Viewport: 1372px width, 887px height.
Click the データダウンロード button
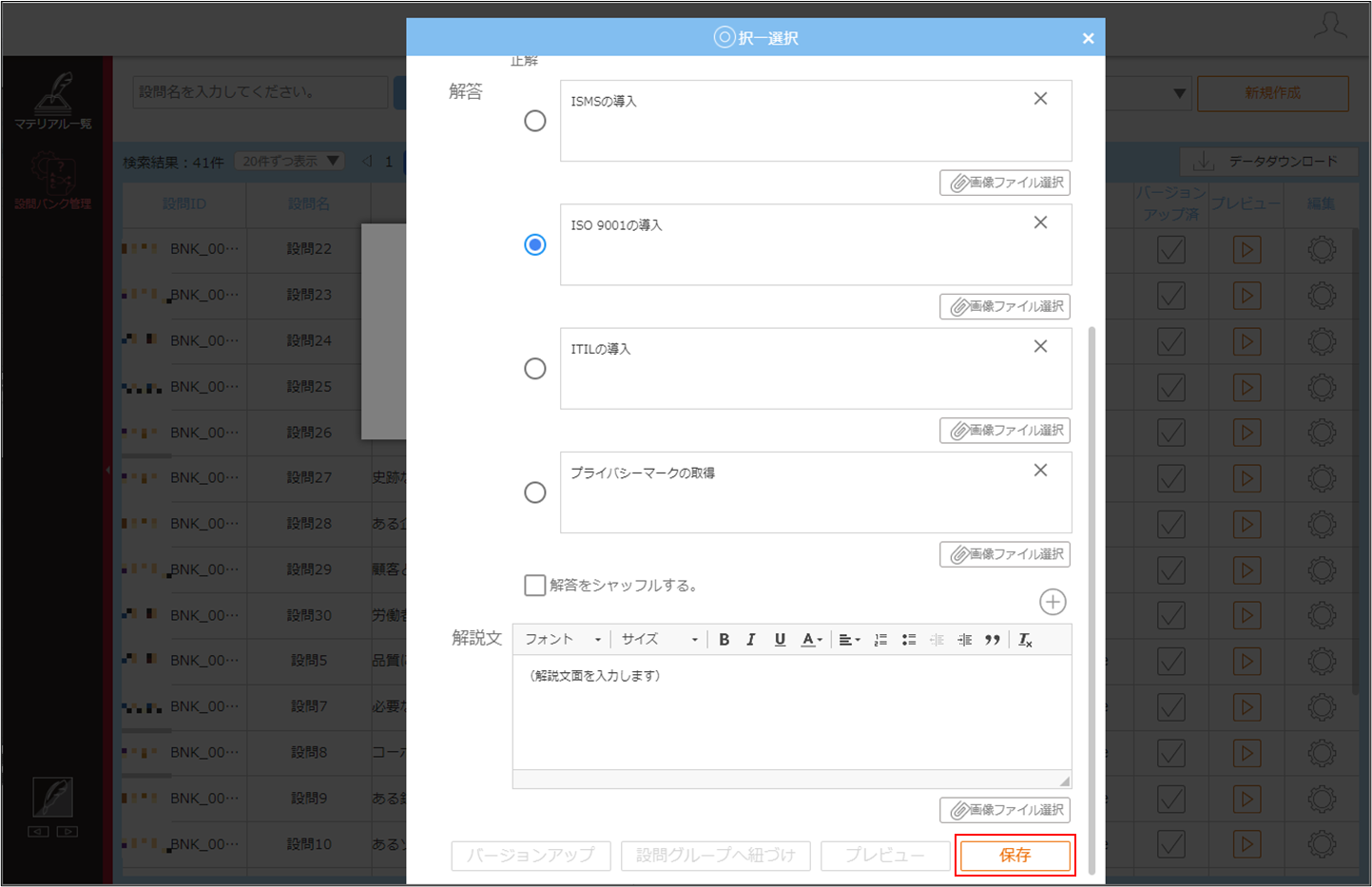coord(1267,162)
